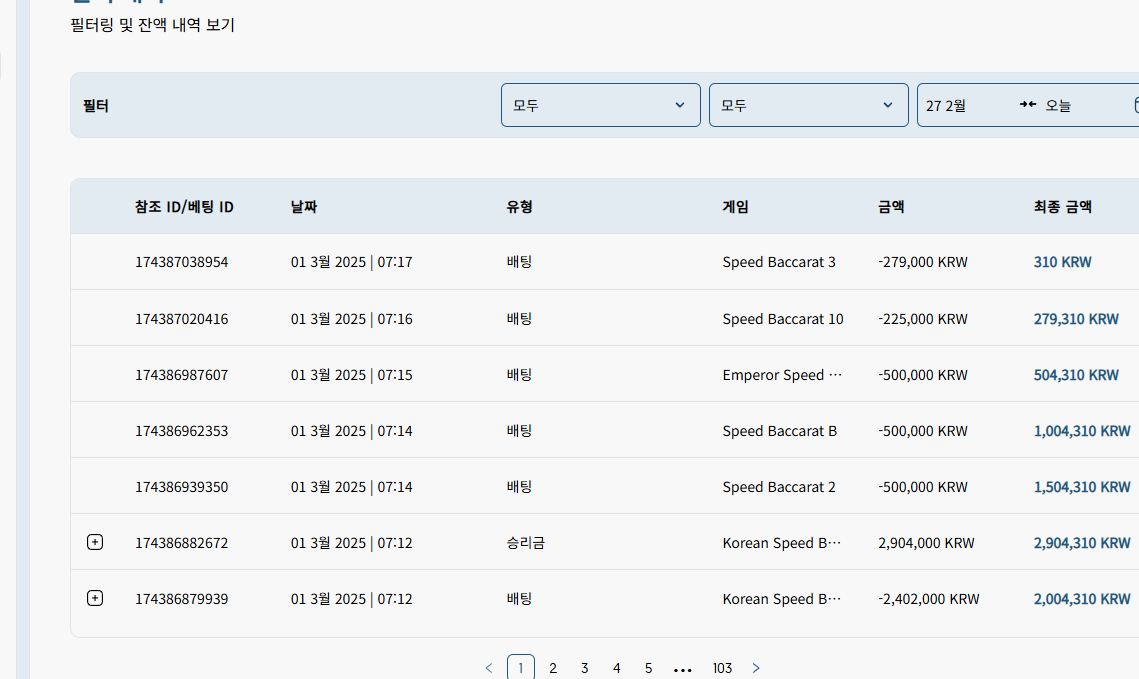The width and height of the screenshot is (1139, 679).
Task: Open final balance 504,310 KRW link
Action: pyautogui.click(x=1077, y=375)
